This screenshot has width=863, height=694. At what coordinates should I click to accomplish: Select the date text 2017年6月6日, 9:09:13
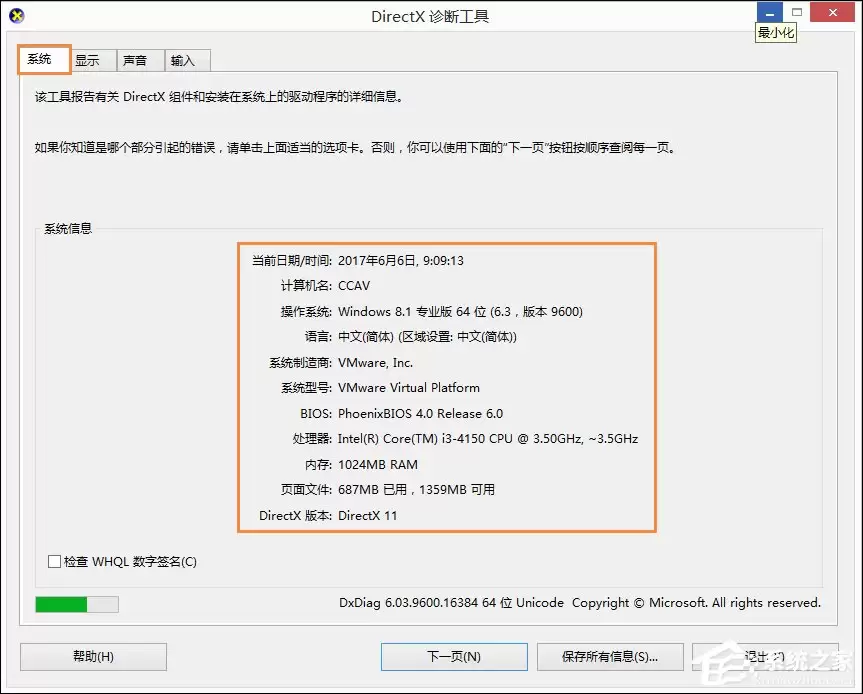click(401, 260)
